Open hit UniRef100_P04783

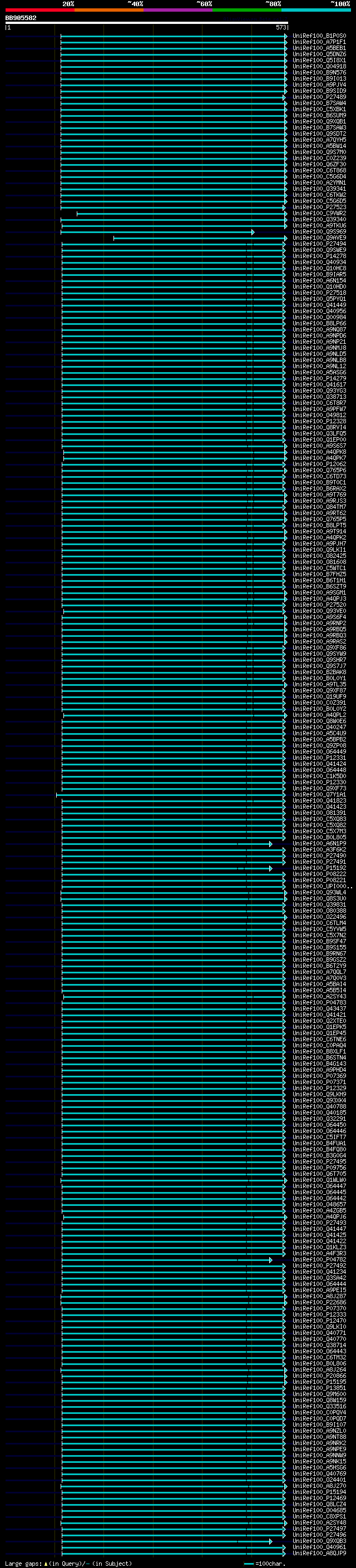319,1002
